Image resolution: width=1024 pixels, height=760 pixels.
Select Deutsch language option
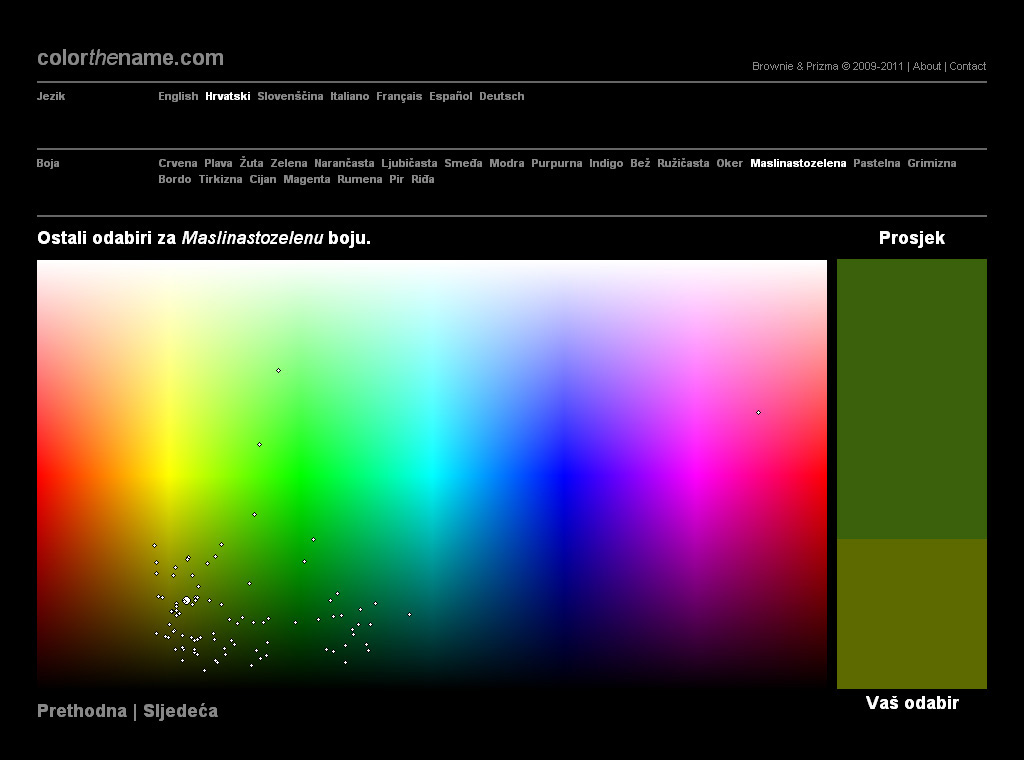(x=501, y=97)
